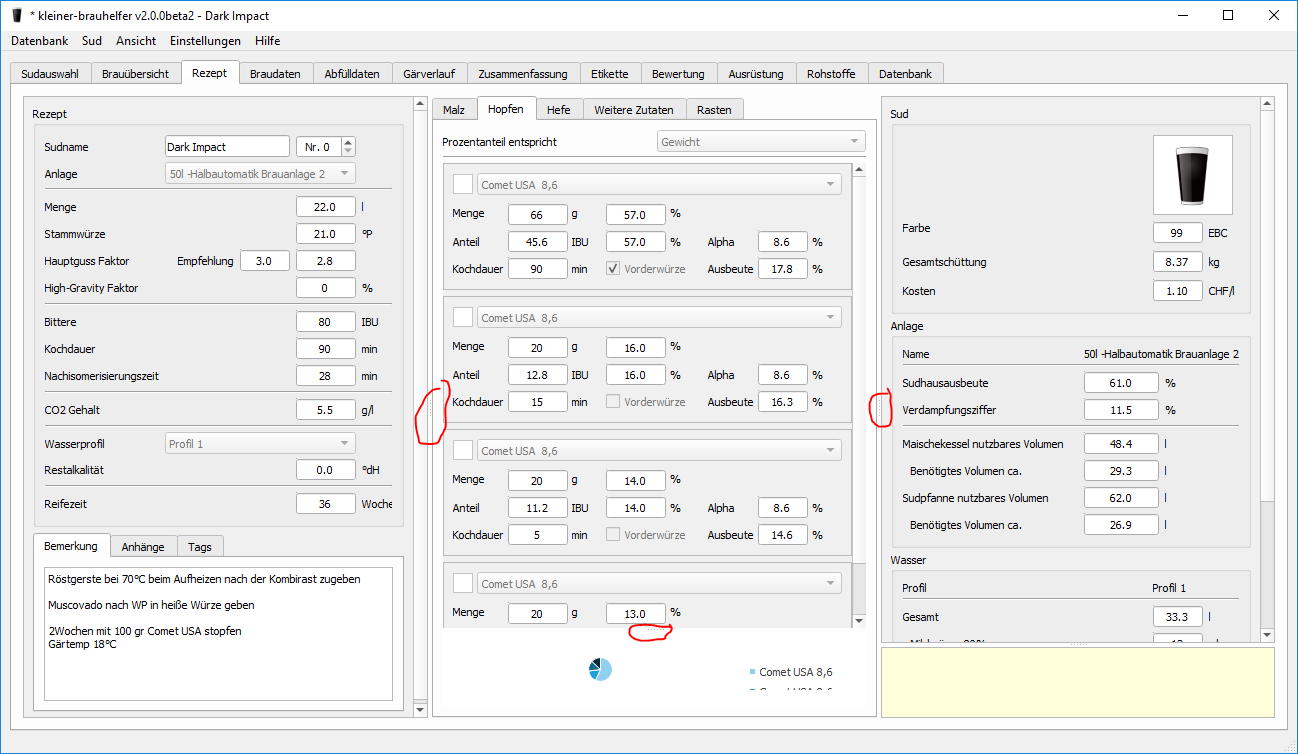Click the beer glass image in Sud panel
The height and width of the screenshot is (754, 1298).
1192,175
